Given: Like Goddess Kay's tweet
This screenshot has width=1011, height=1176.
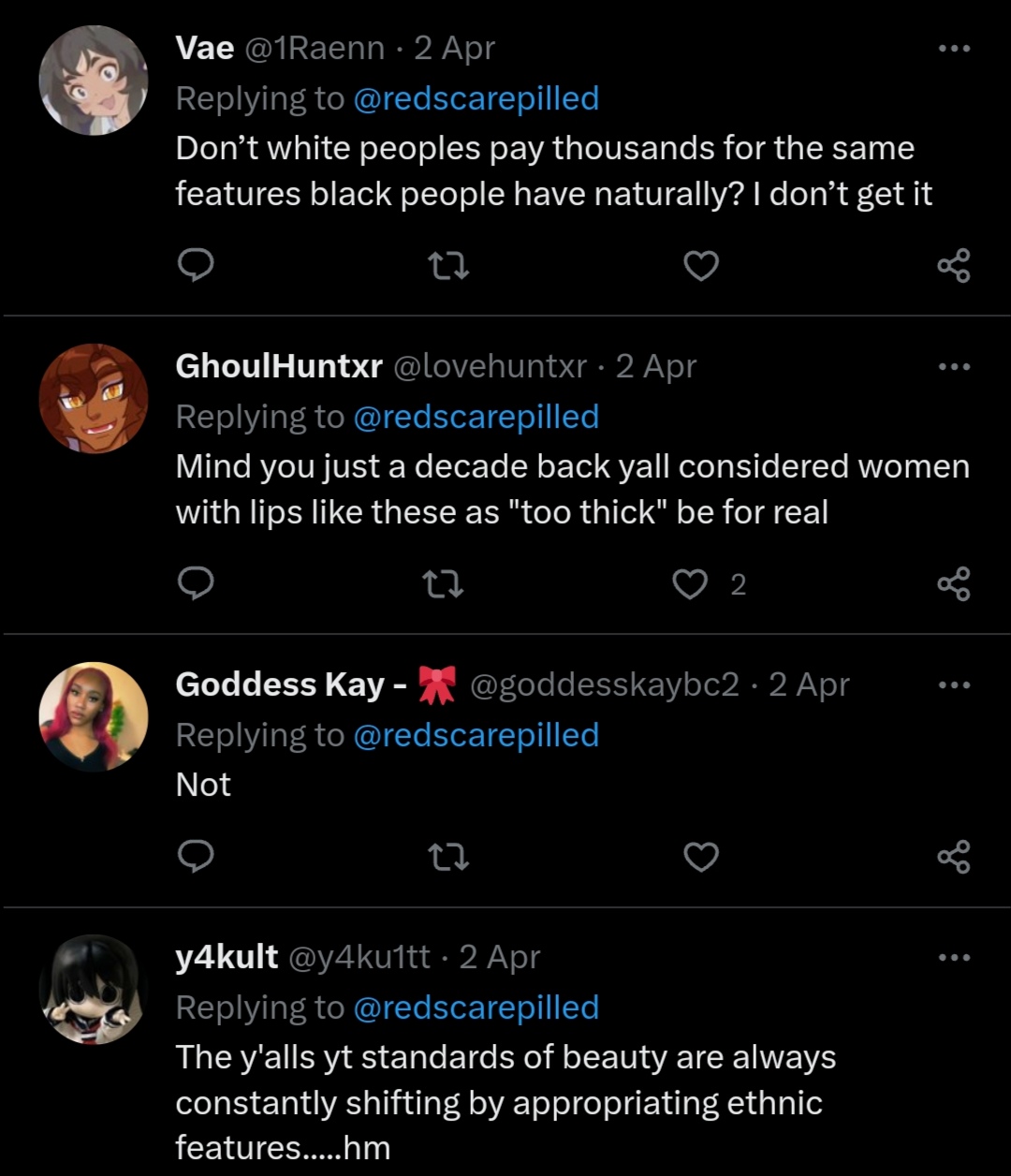Looking at the screenshot, I should [x=700, y=857].
